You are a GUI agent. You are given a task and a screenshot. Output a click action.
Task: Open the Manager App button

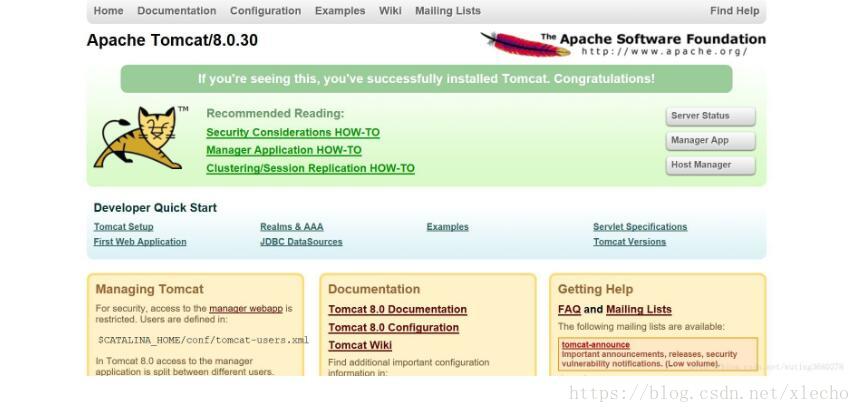pos(710,140)
